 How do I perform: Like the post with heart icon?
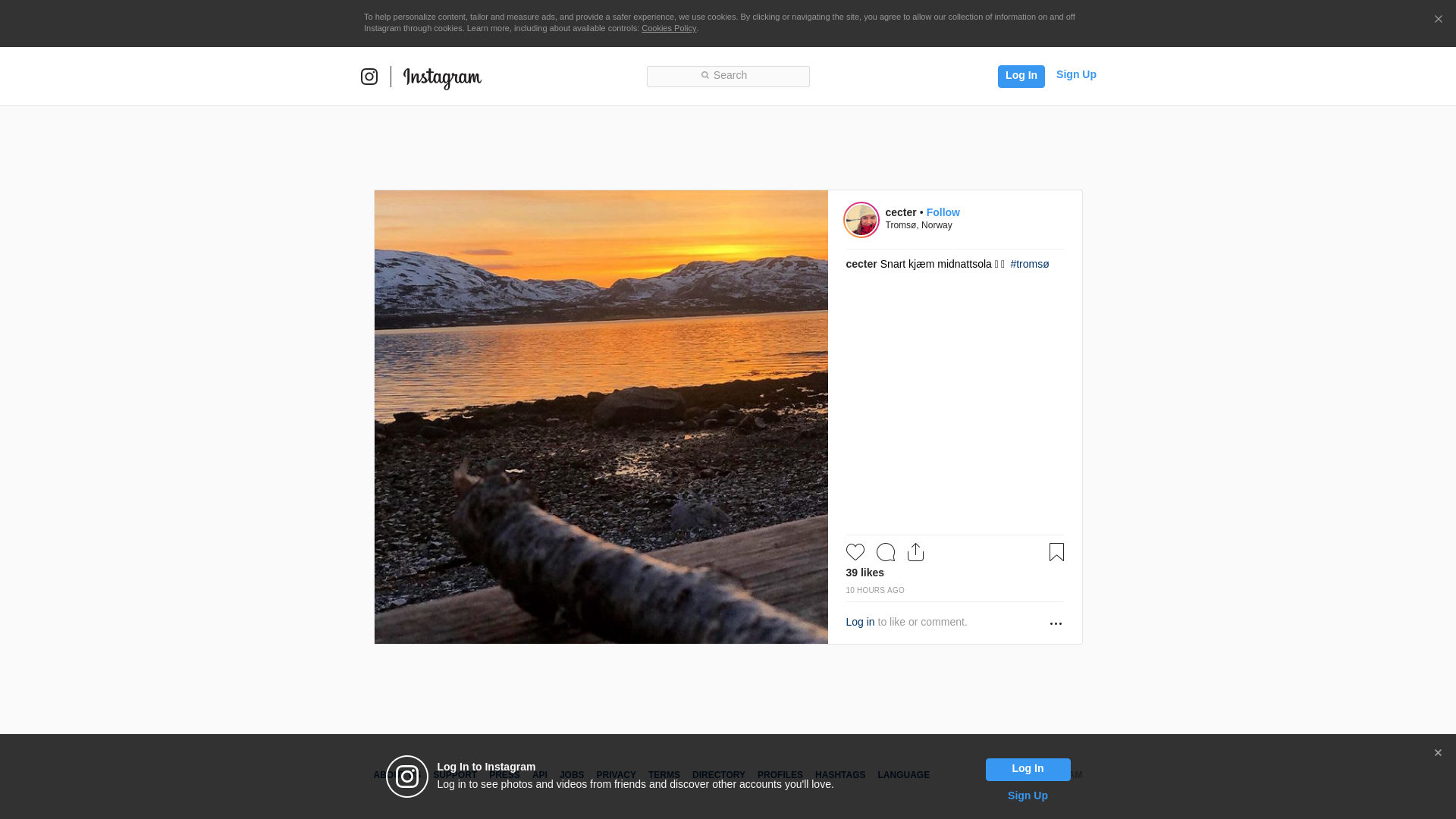coord(855,552)
